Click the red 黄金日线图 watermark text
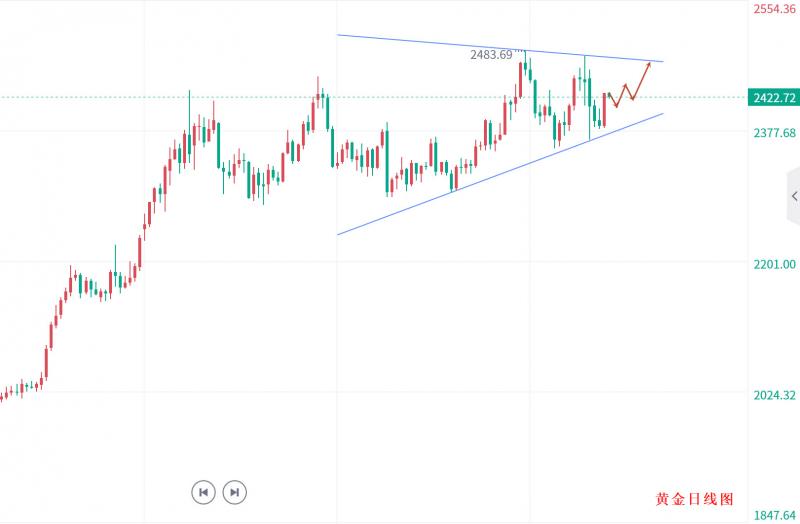Viewport: 800px width, 524px height. point(695,499)
